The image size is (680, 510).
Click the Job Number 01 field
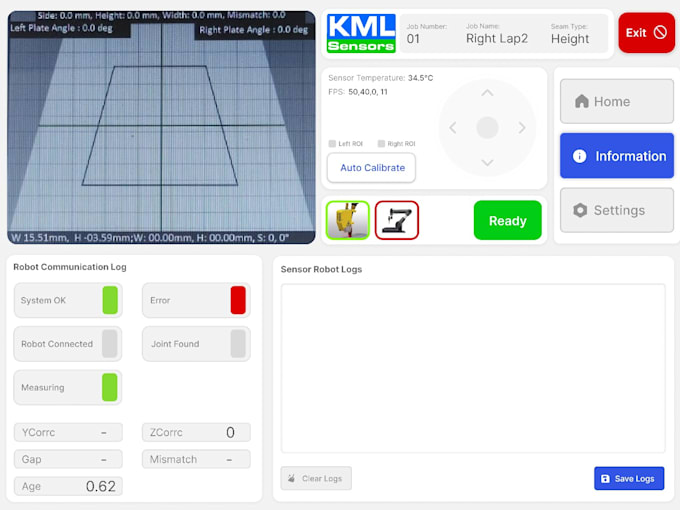click(426, 34)
